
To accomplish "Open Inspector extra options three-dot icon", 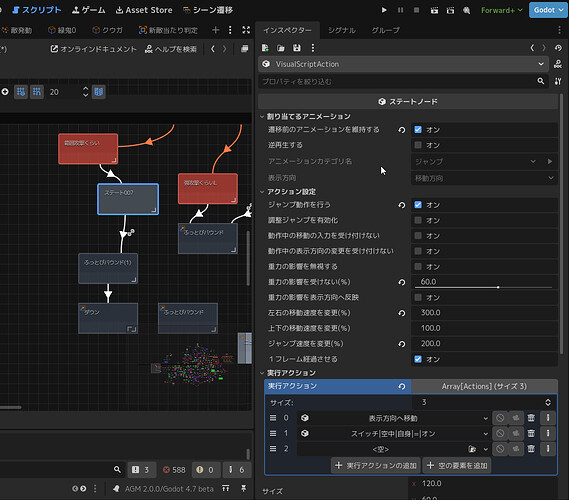I will click(x=313, y=48).
